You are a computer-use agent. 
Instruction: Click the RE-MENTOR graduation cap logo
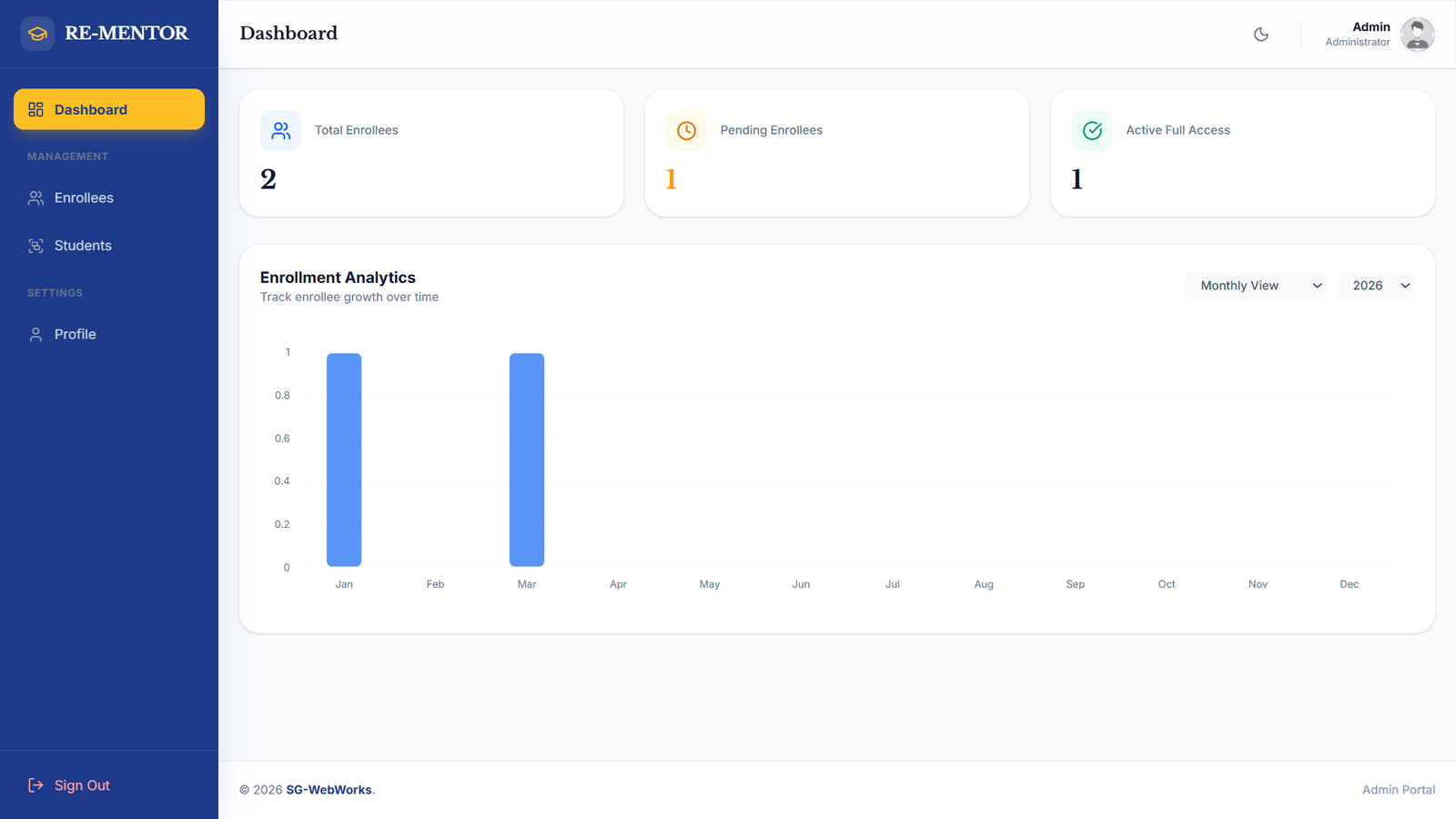pyautogui.click(x=37, y=34)
